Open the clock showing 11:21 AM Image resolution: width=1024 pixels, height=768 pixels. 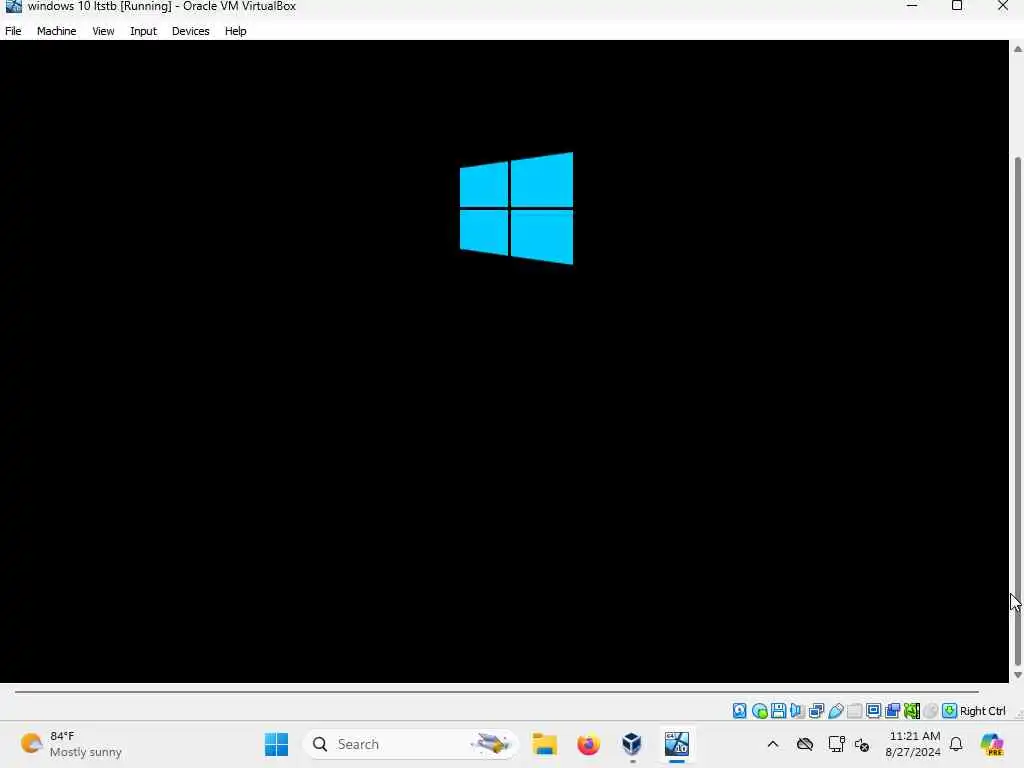tap(913, 744)
